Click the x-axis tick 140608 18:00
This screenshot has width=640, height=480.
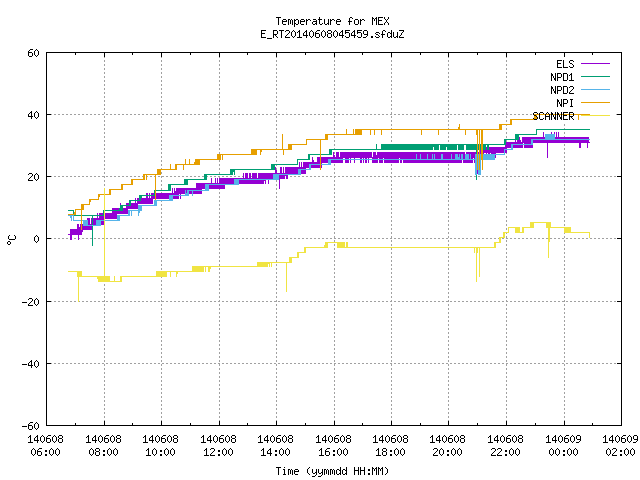391,446
